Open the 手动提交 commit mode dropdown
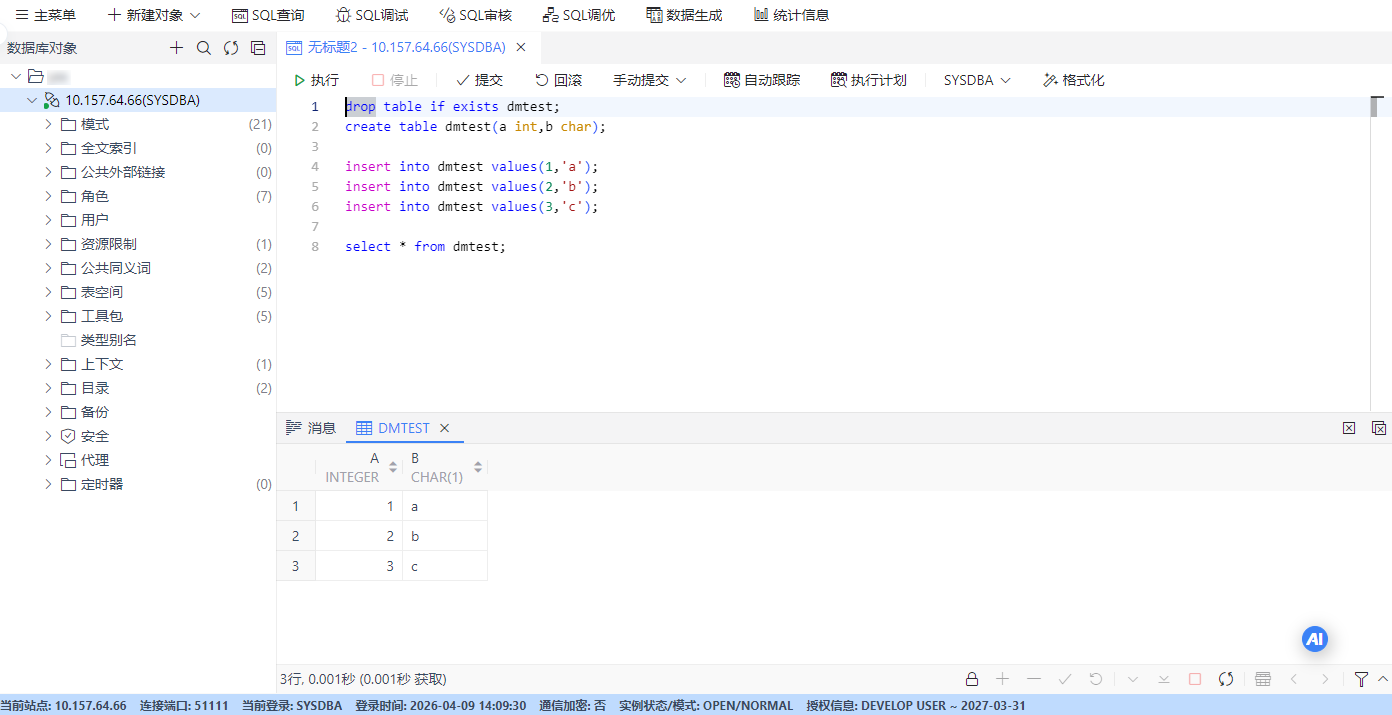 [x=650, y=80]
